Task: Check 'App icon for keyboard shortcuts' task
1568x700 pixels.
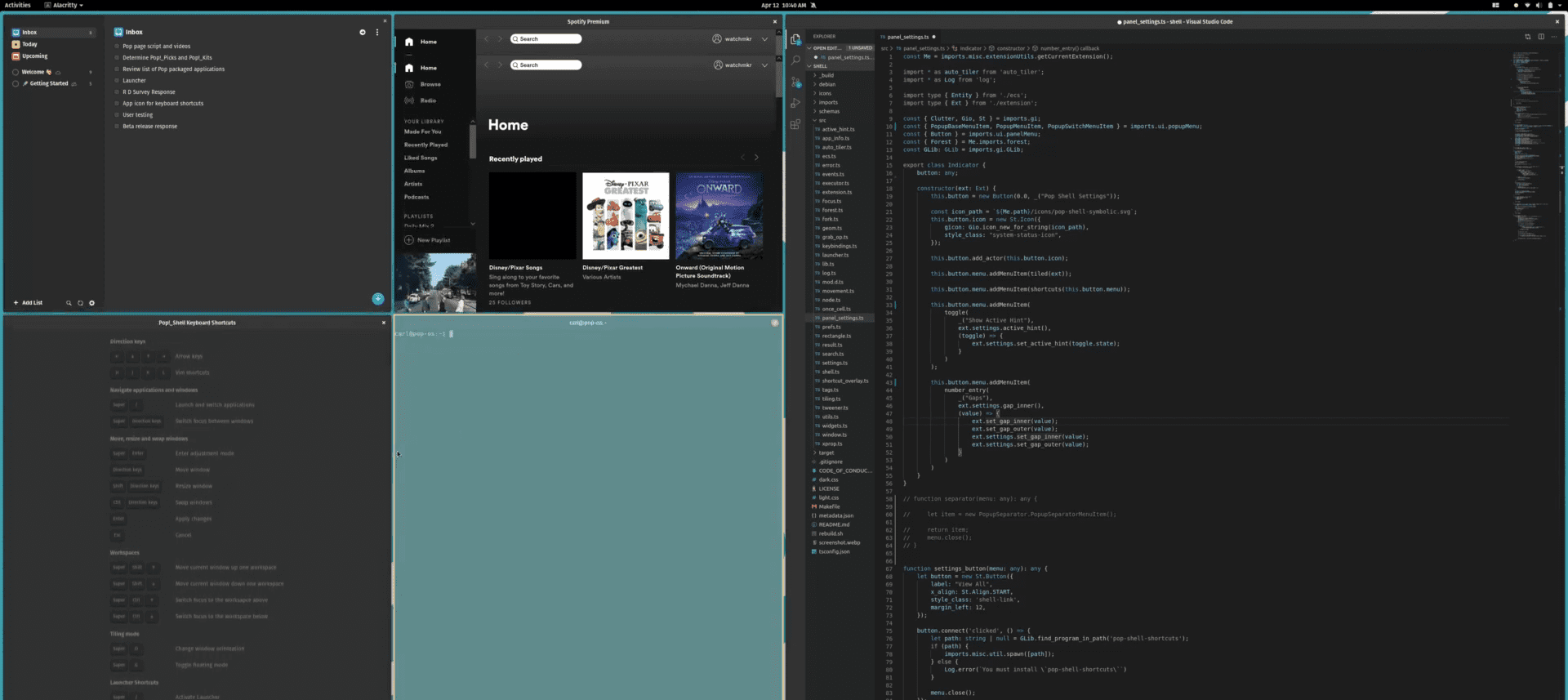Action: (118, 104)
